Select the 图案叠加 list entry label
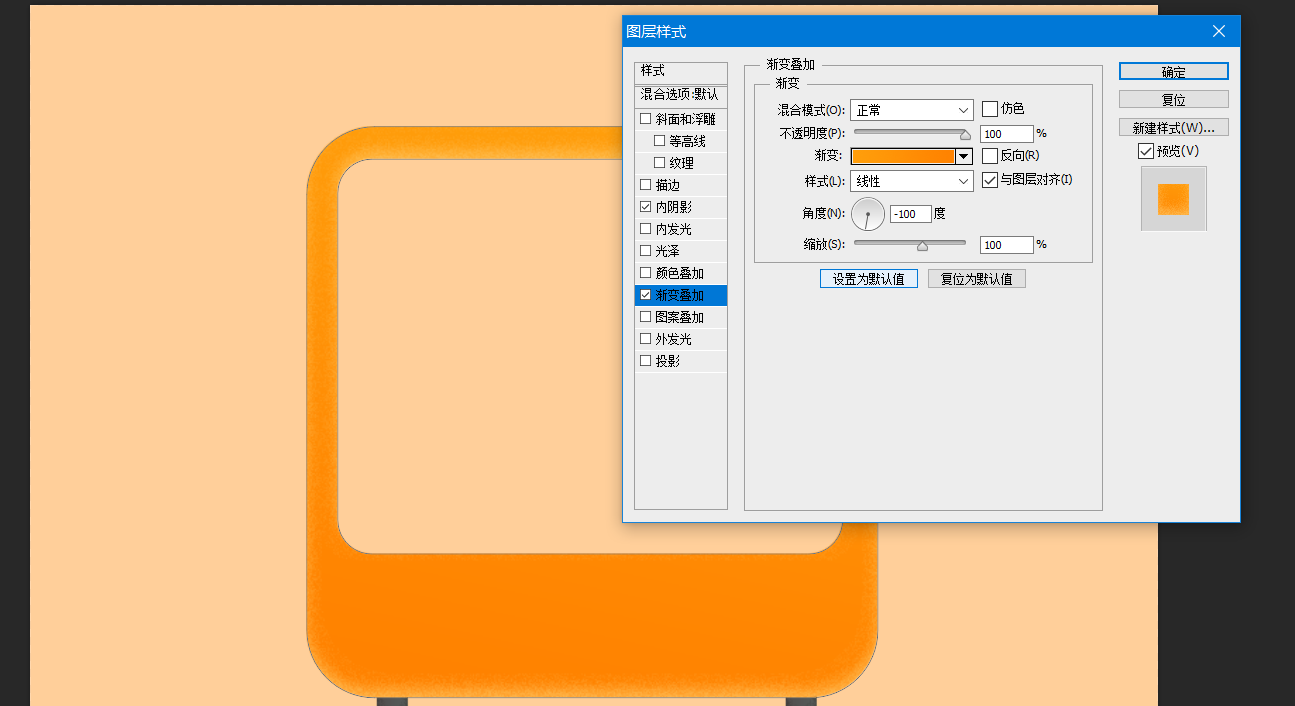This screenshot has height=706, width=1295. pos(680,317)
